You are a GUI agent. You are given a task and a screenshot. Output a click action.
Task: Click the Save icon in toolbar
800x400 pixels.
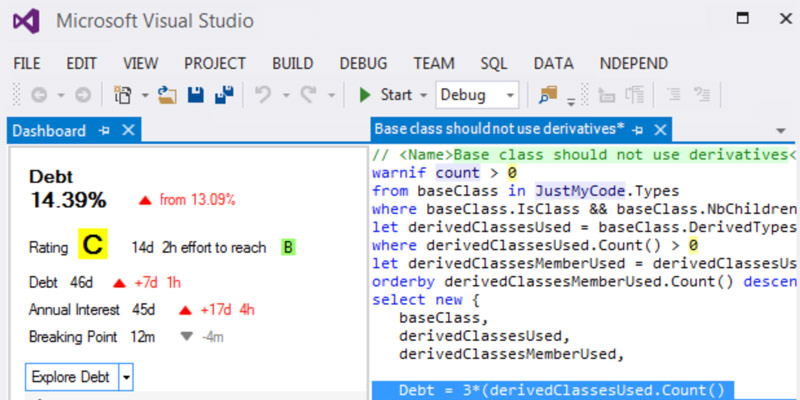195,95
